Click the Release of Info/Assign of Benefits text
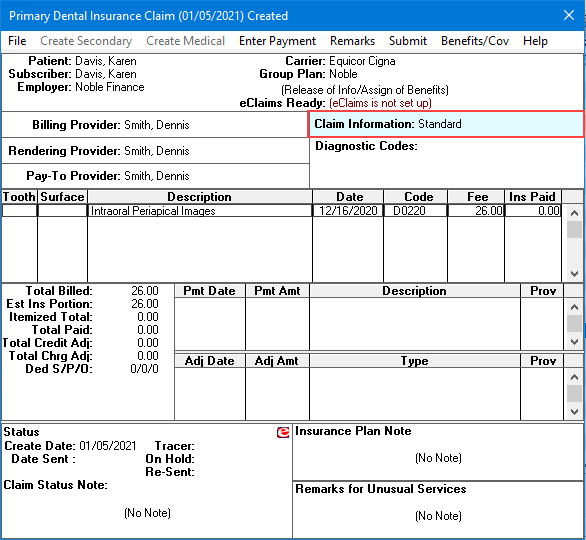 365,90
